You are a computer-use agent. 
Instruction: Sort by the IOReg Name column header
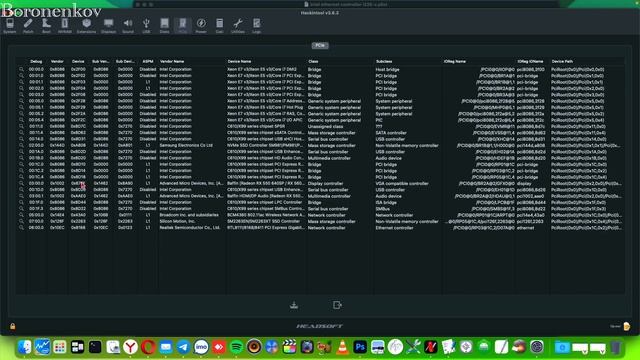pyautogui.click(x=455, y=62)
